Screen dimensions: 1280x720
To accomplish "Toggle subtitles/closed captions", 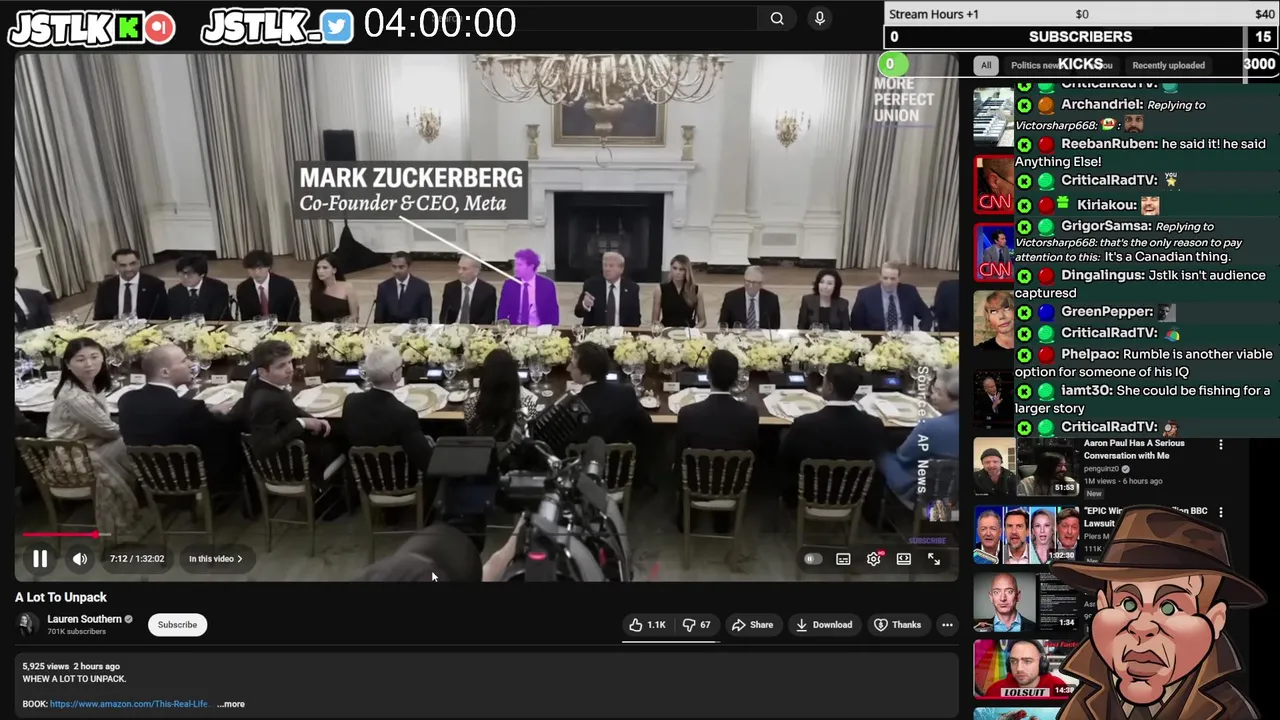I will (x=843, y=559).
